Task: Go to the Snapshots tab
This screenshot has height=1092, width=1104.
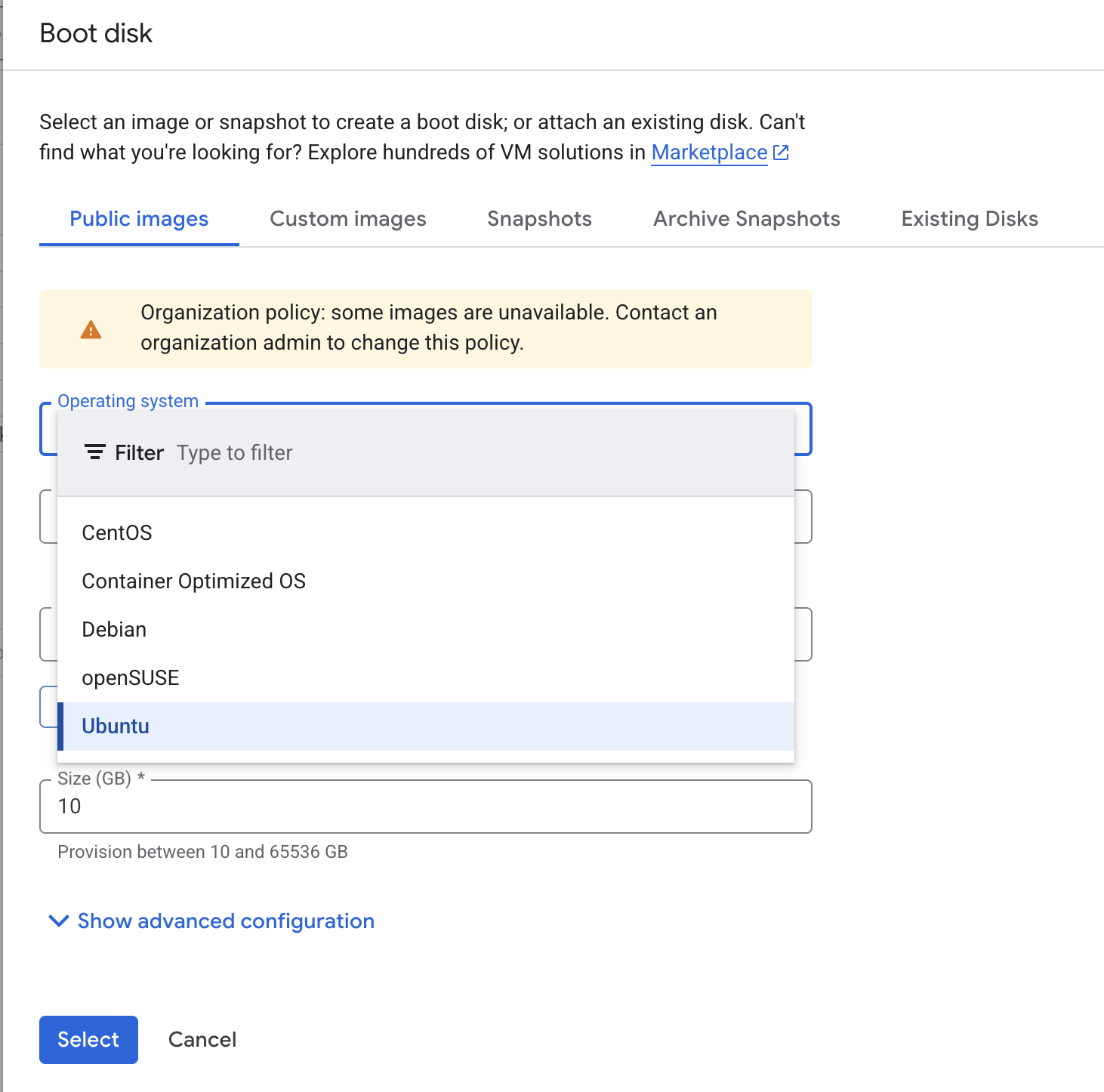Action: pyautogui.click(x=539, y=219)
